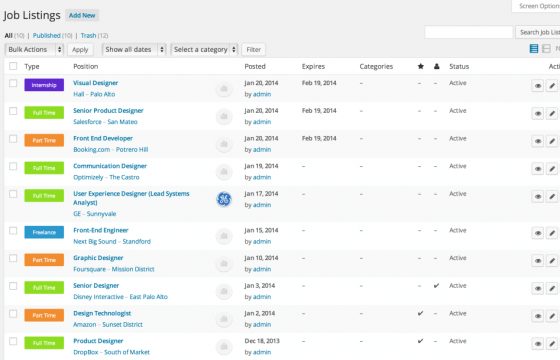560x360 pixels.
Task: Click the Add New button
Action: point(82,15)
